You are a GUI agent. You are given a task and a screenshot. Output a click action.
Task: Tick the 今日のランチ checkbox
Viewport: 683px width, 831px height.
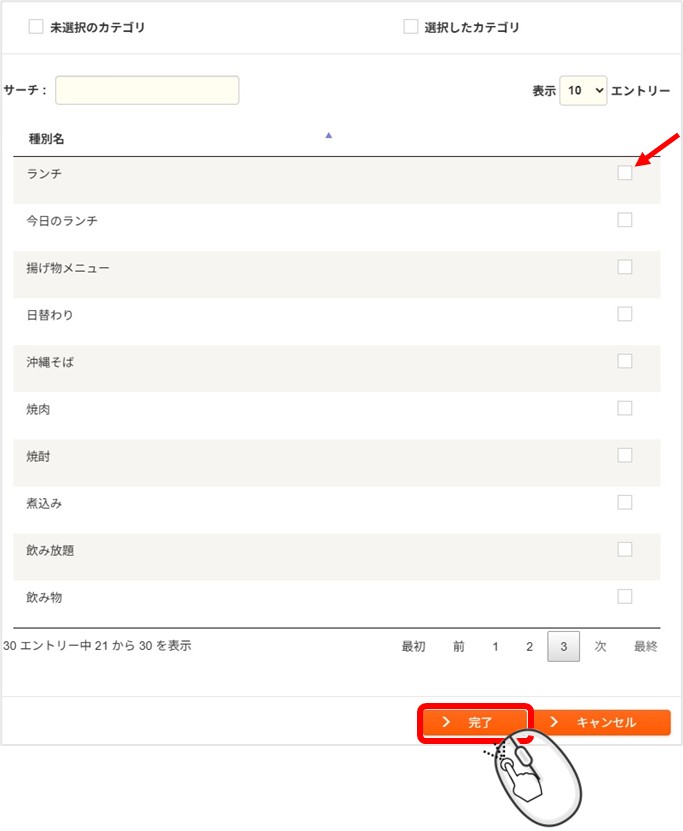click(x=625, y=220)
